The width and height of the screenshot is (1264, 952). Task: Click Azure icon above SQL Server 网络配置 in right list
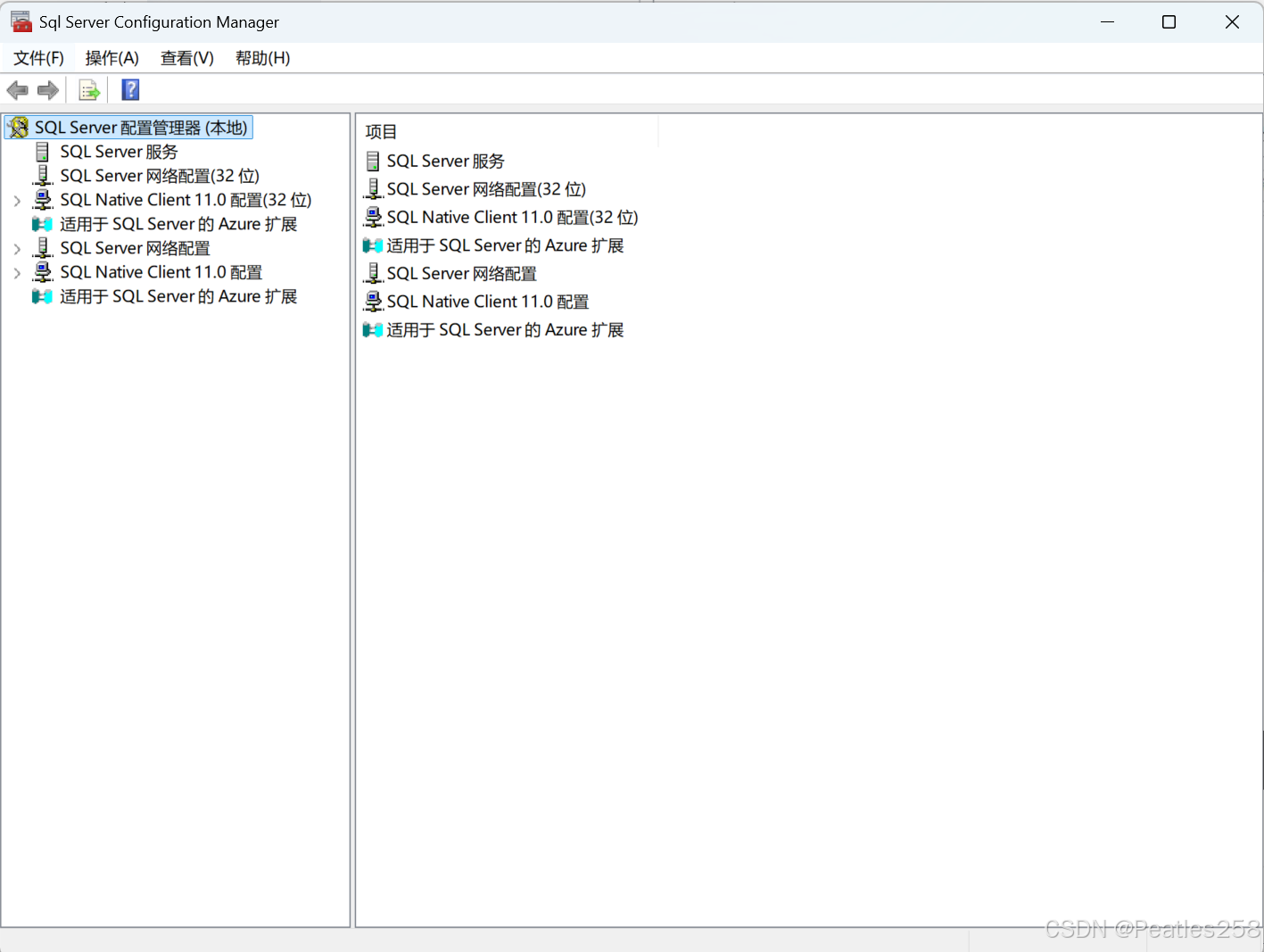[373, 245]
